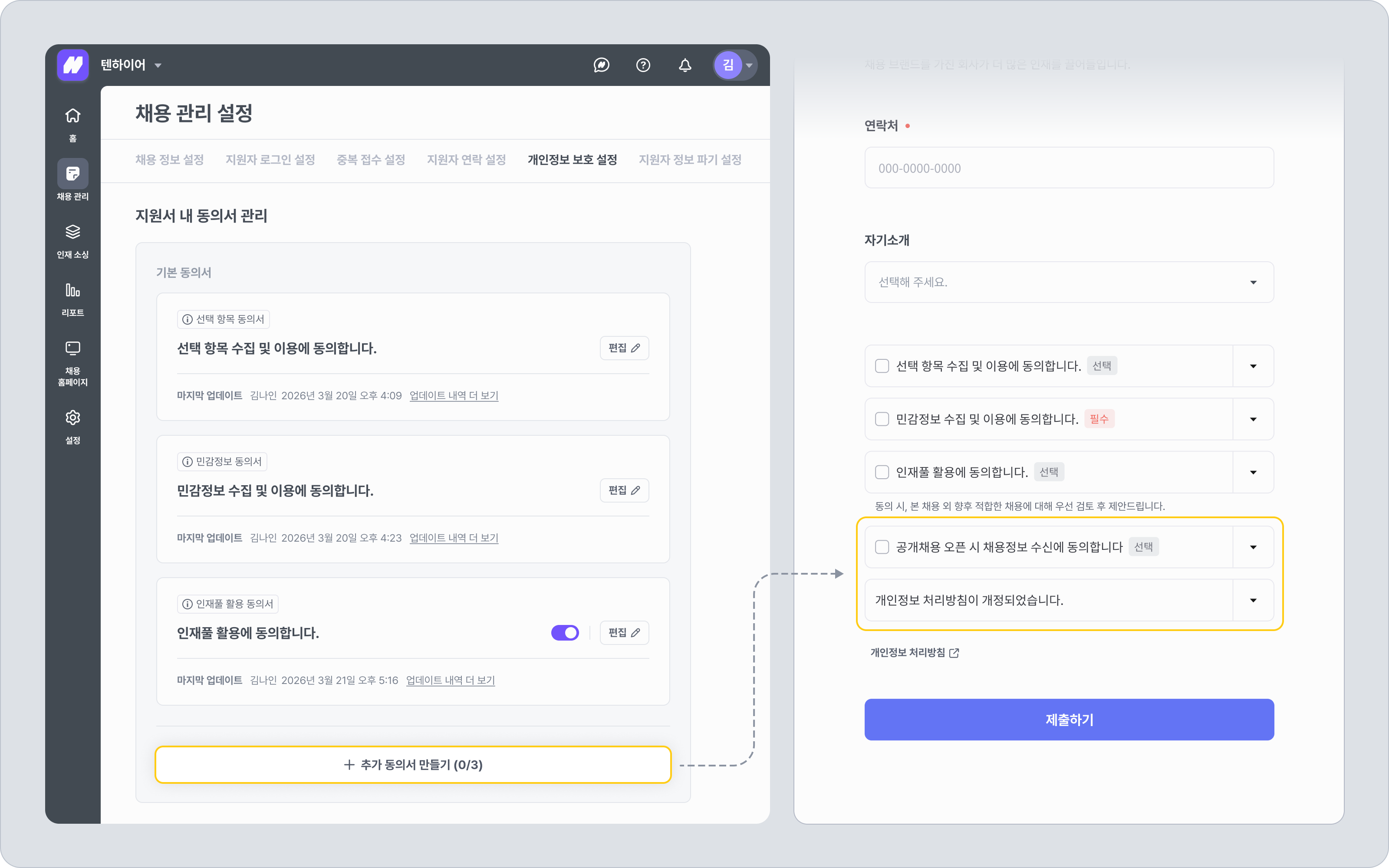Open 인재 소싱 layers icon

coord(72,232)
